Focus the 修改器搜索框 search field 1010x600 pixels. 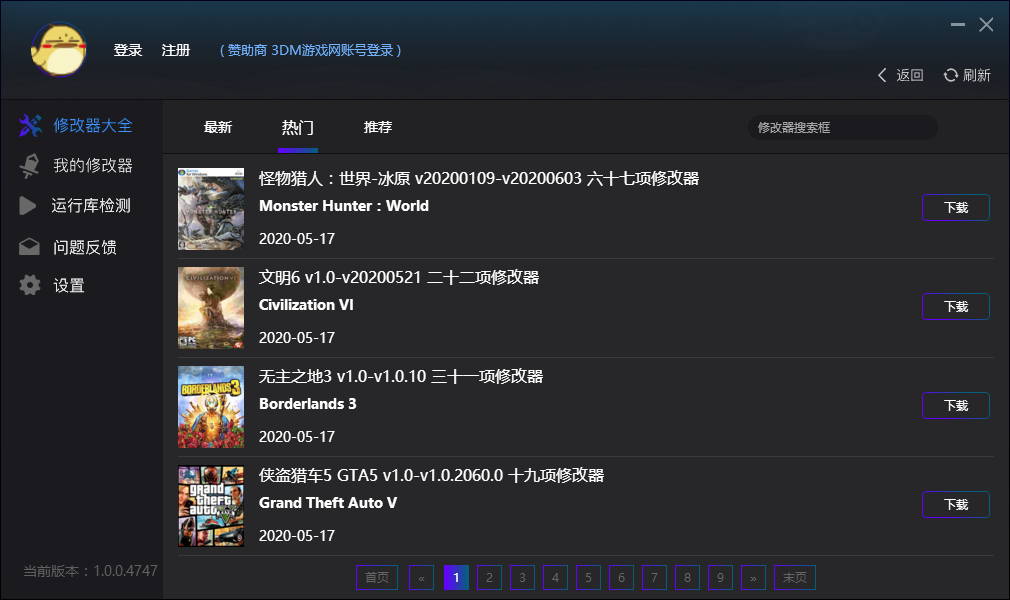(842, 128)
